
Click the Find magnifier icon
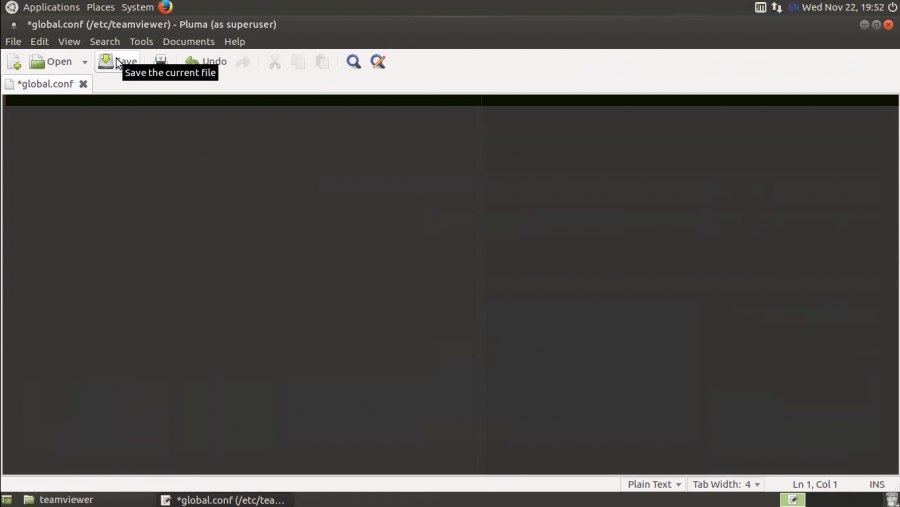(353, 62)
